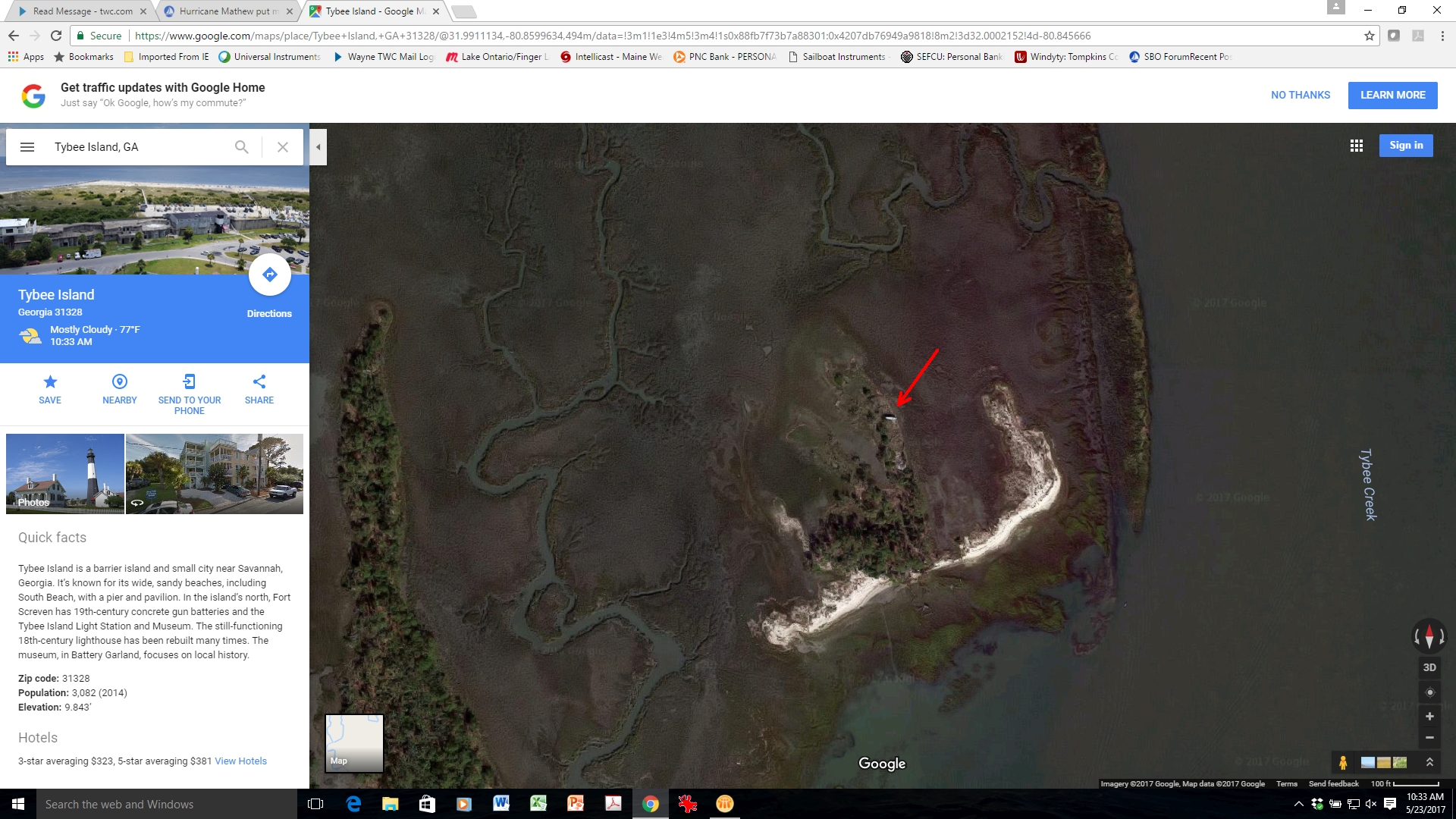Switch to Map view thumbnail

point(354,743)
